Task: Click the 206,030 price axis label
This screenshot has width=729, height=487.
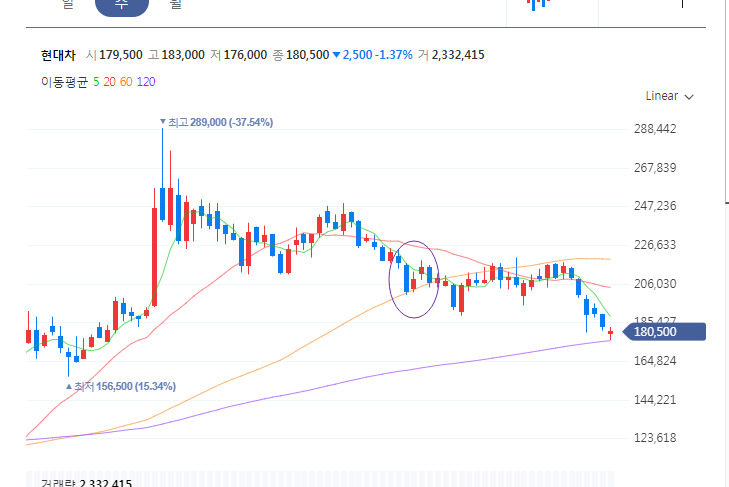Action: point(655,284)
